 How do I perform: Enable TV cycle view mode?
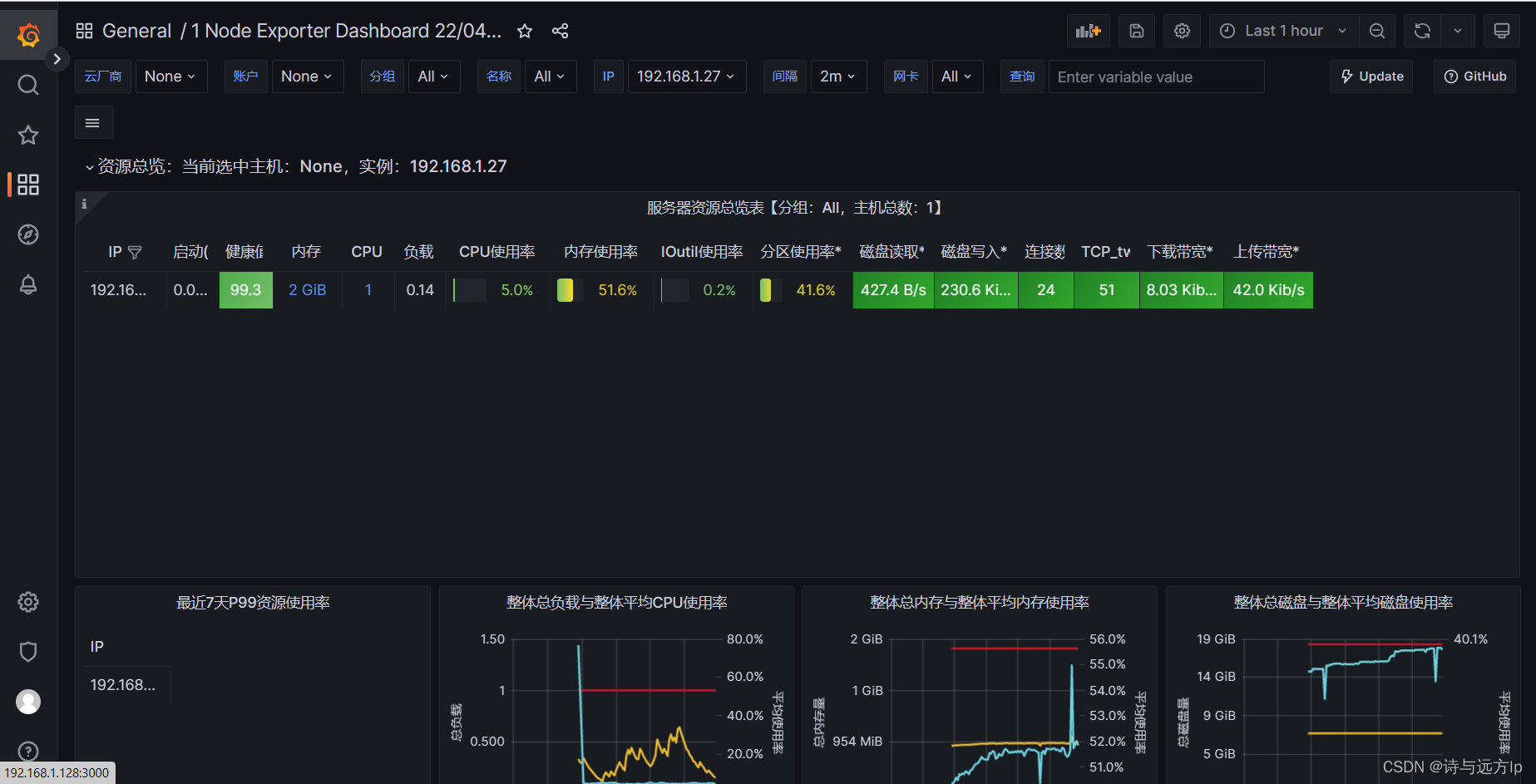(1503, 30)
